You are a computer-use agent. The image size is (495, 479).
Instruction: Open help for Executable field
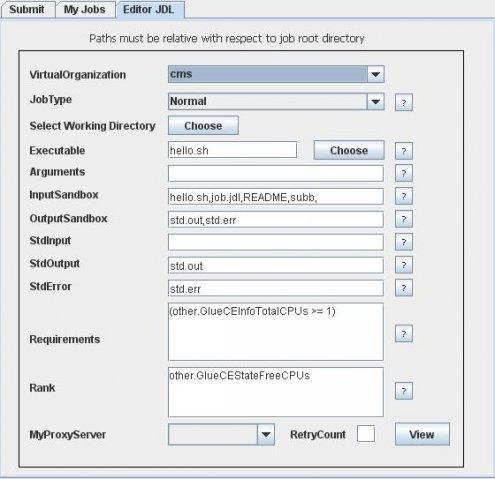404,151
